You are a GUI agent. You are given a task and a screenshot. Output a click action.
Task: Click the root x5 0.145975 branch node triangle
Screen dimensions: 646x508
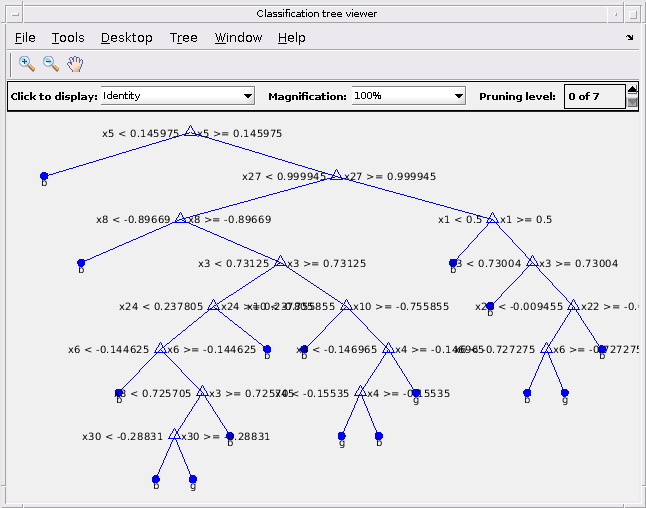coord(190,131)
